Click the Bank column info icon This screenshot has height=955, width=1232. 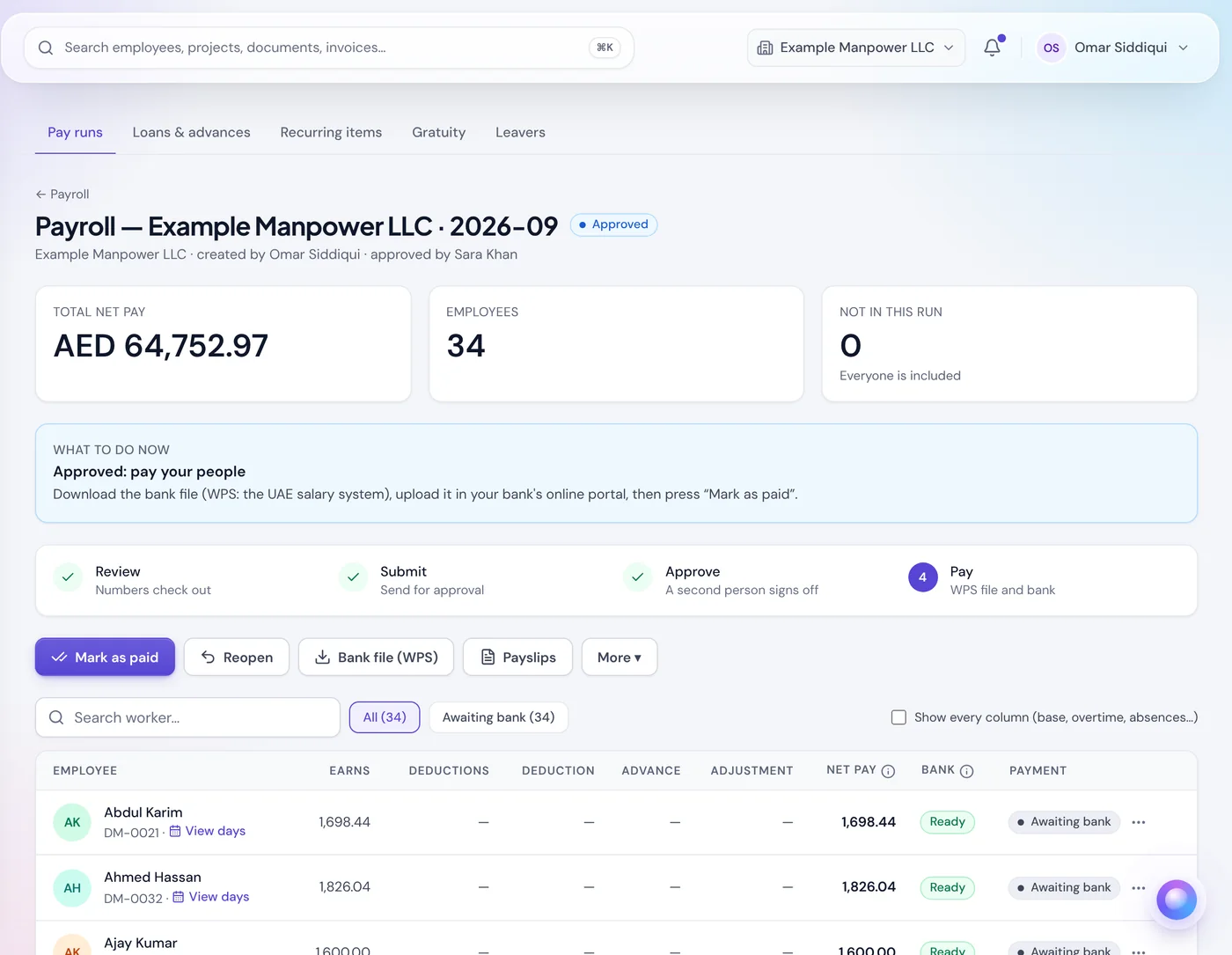tap(966, 771)
